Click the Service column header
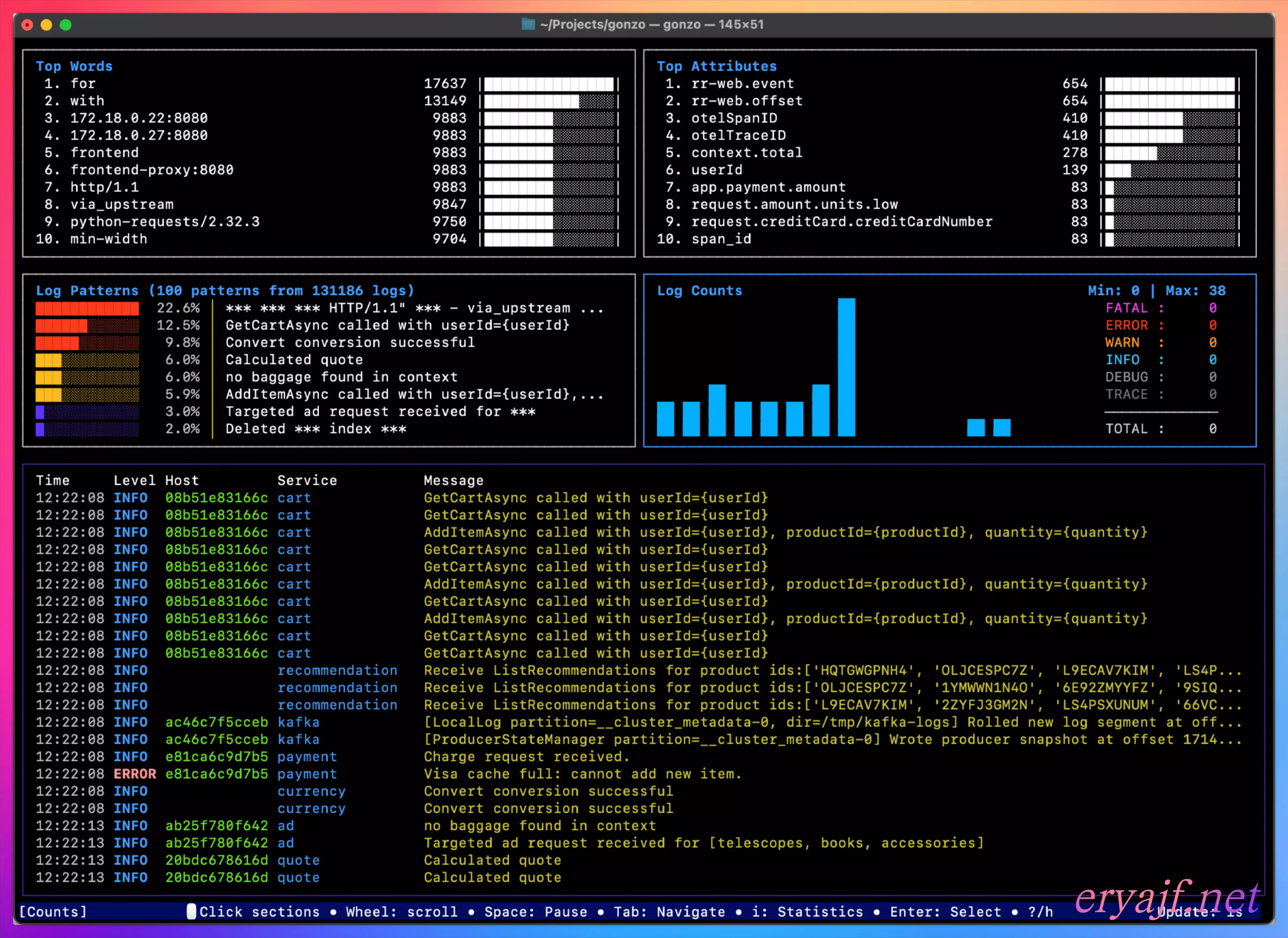The image size is (1288, 938). pyautogui.click(x=307, y=480)
